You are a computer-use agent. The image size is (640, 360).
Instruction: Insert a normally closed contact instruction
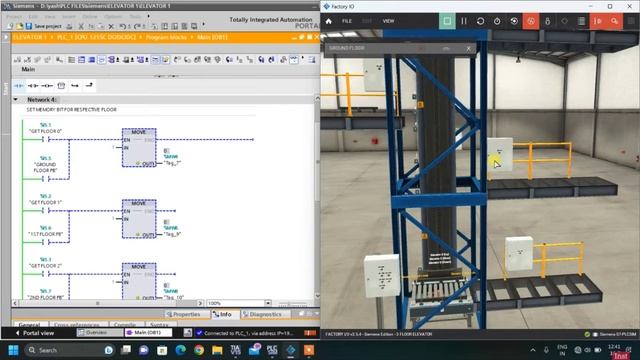(x=33, y=86)
